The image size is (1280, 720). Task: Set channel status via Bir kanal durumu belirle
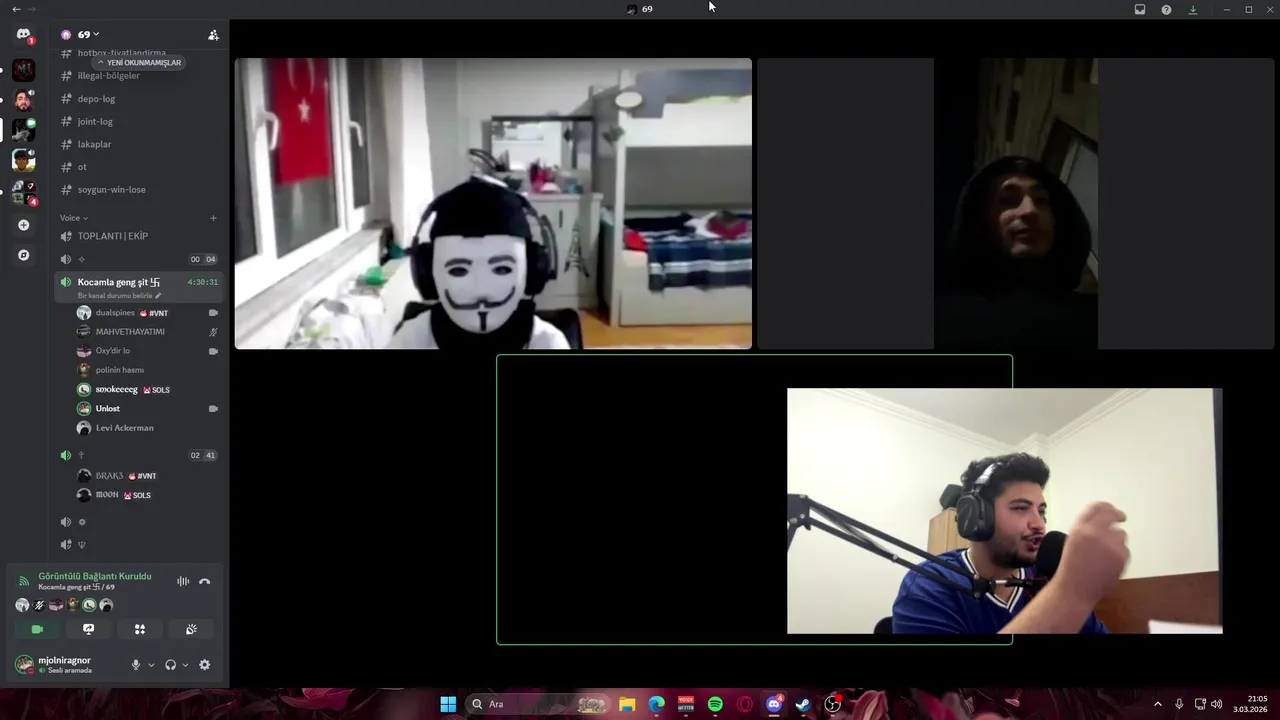click(119, 296)
